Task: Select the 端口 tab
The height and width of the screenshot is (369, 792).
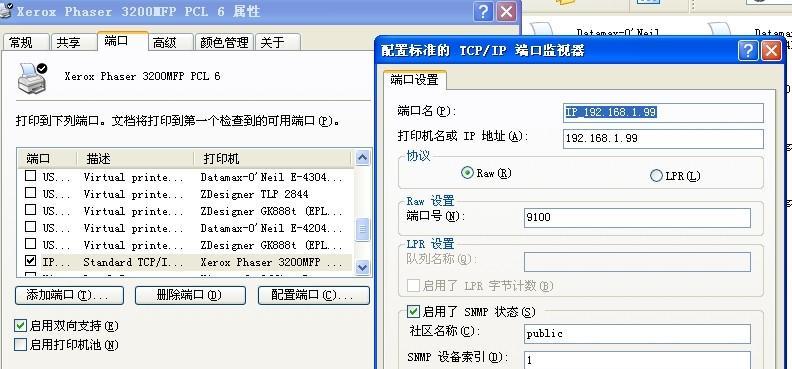Action: pos(123,41)
